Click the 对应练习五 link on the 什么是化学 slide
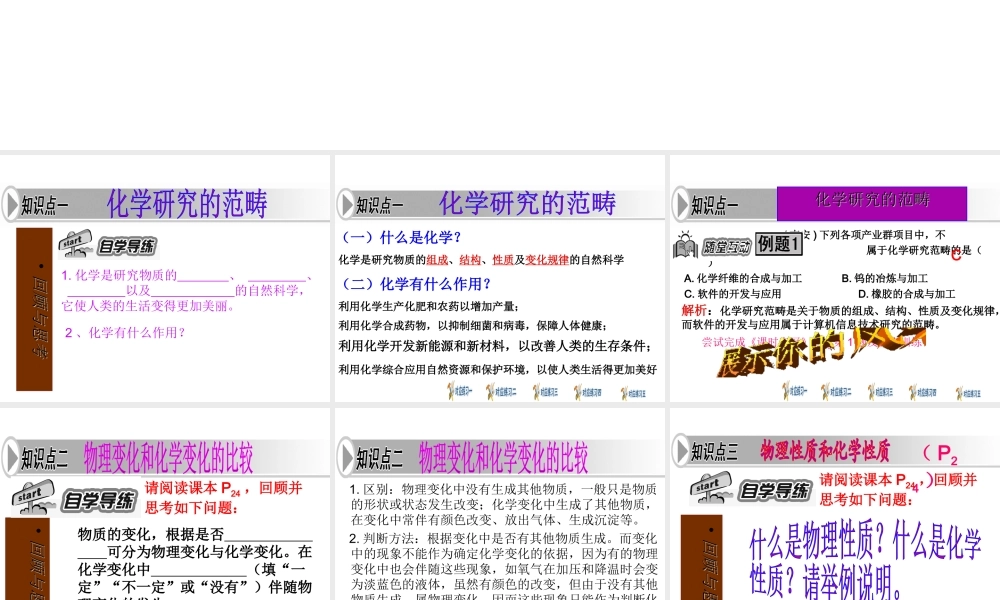 pyautogui.click(x=633, y=393)
